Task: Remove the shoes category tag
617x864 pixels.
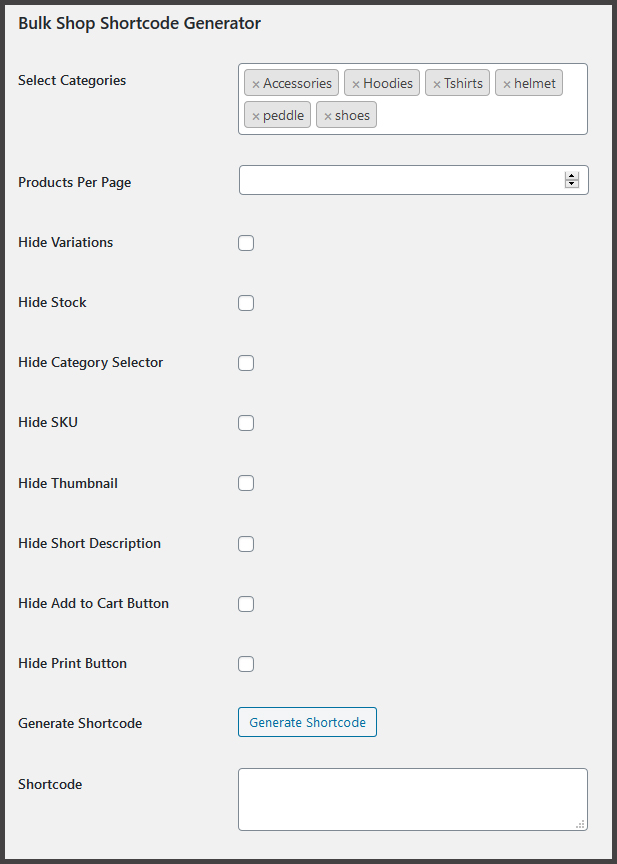Action: point(328,116)
